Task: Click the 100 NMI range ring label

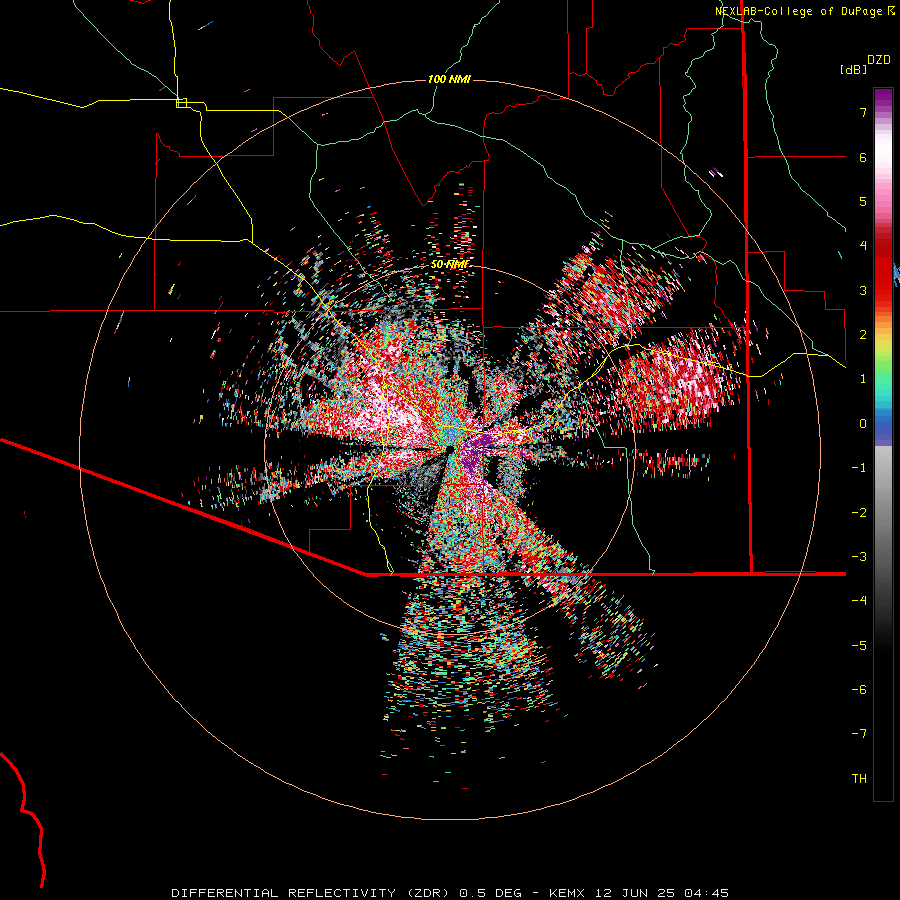Action: 449,79
